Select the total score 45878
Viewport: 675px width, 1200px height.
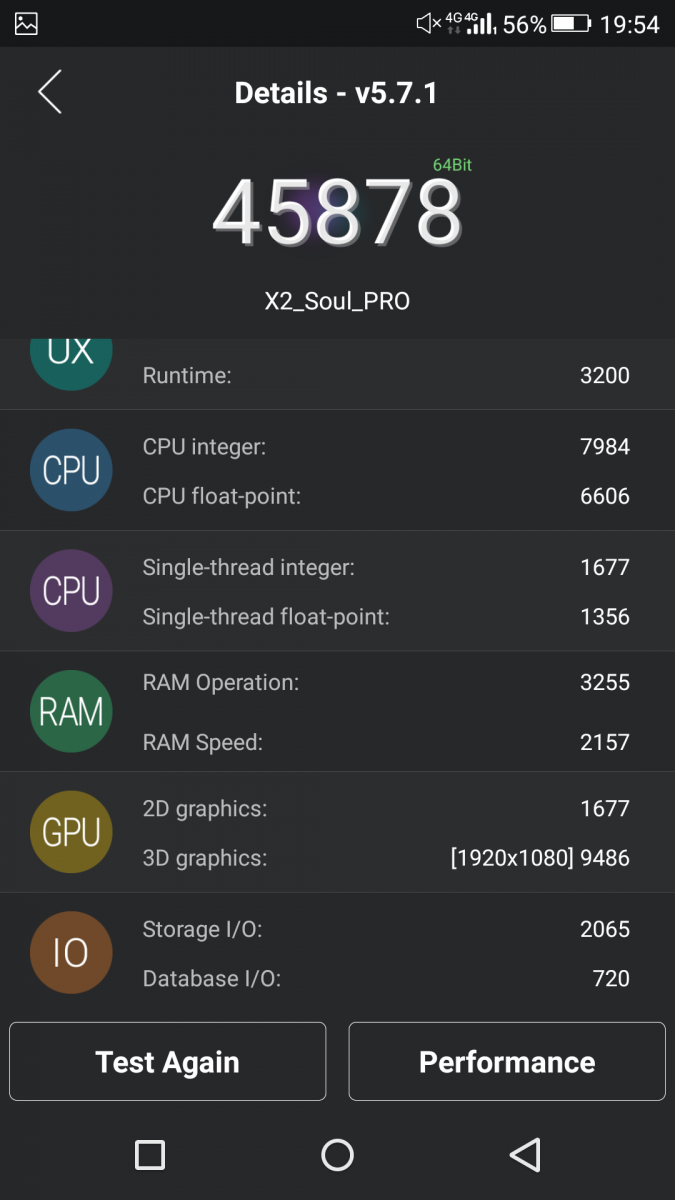(x=337, y=213)
